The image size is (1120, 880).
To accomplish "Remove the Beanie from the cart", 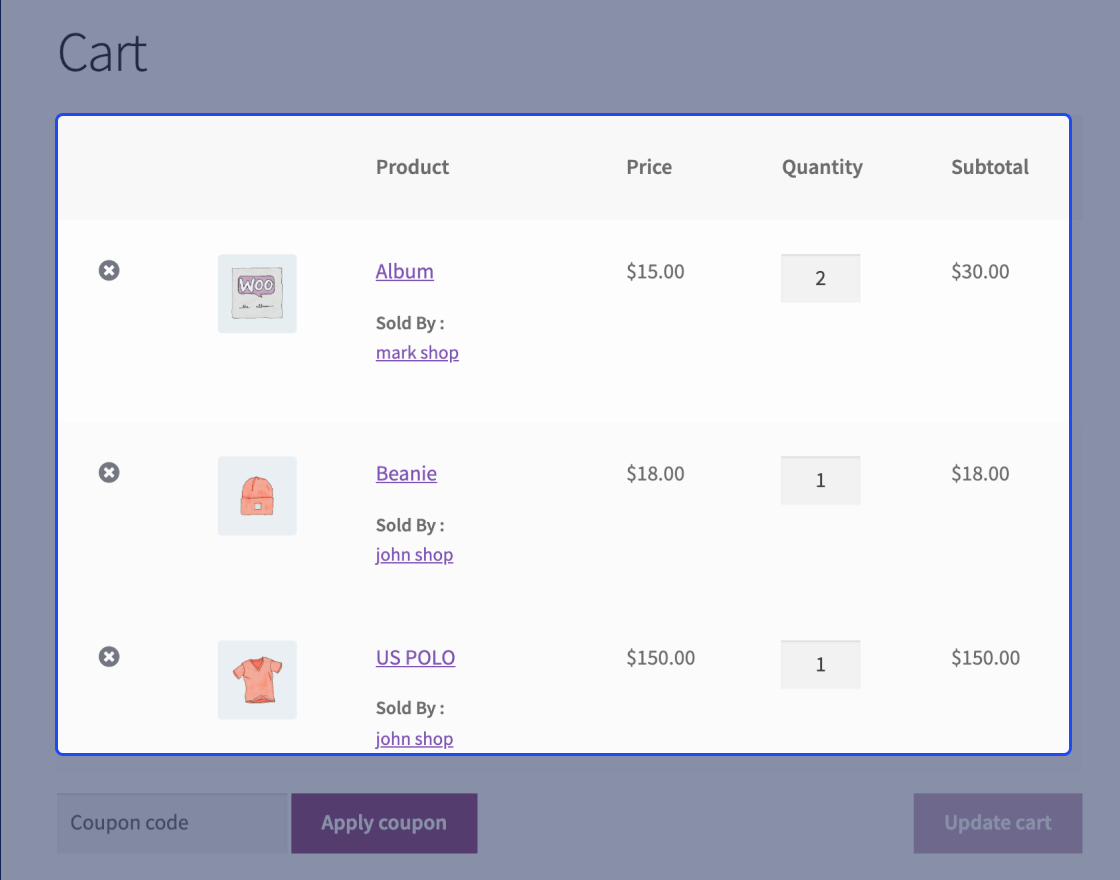I will (109, 472).
